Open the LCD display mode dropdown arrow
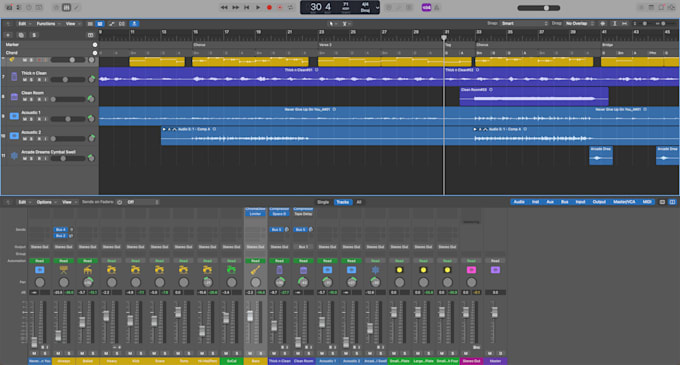 (x=377, y=7)
